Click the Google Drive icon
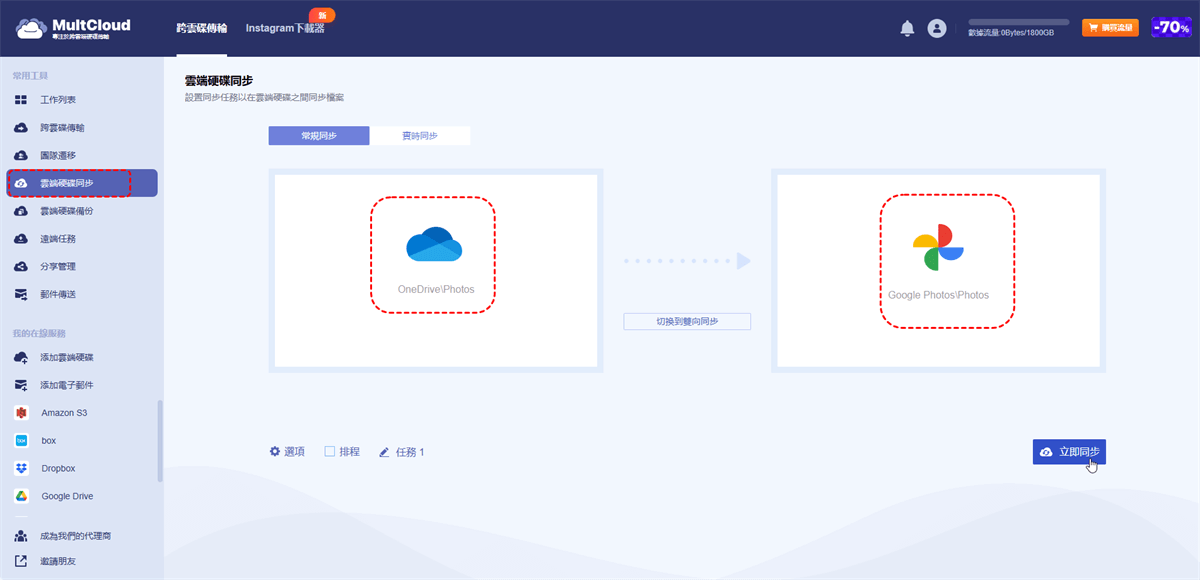1200x580 pixels. (20, 496)
